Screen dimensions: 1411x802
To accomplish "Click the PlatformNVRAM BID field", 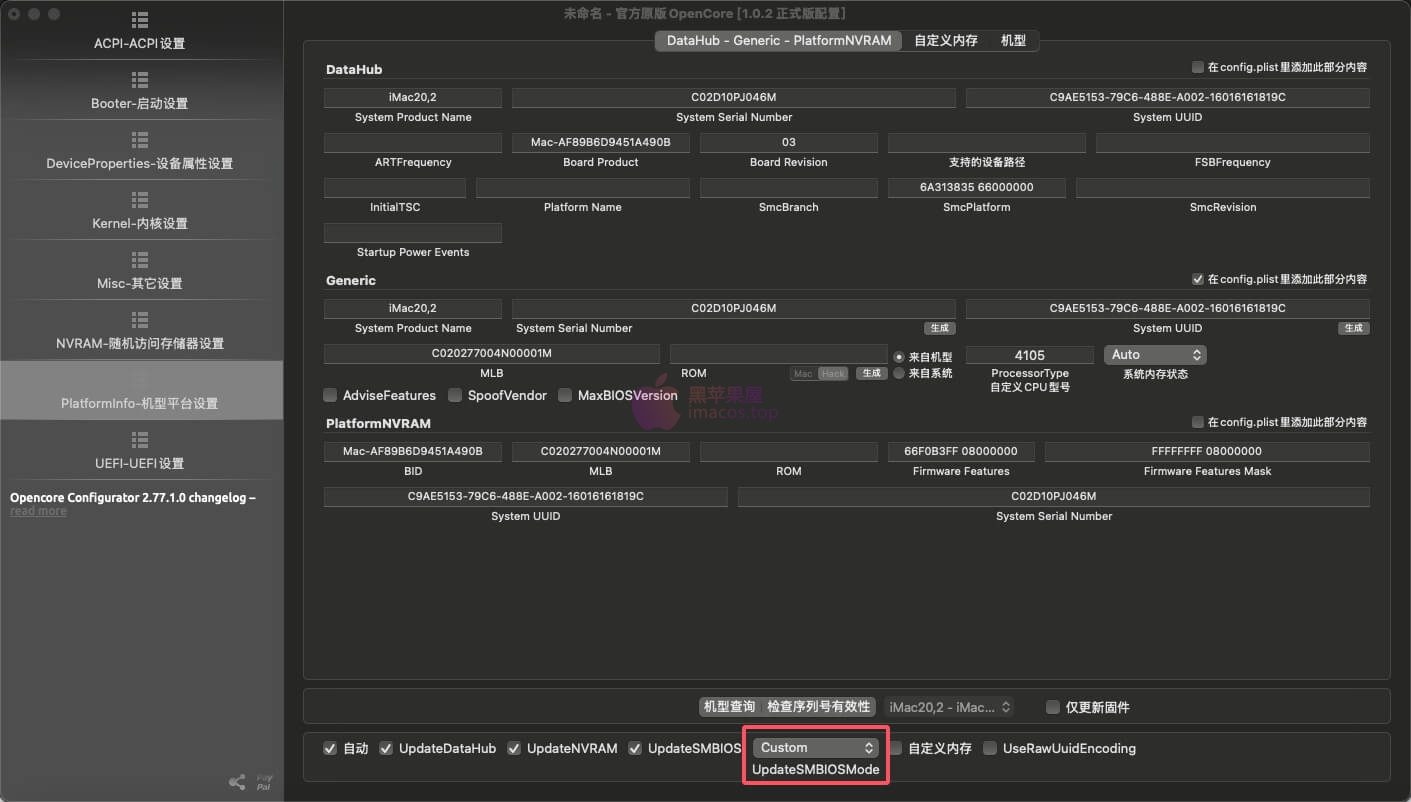I will pos(413,452).
